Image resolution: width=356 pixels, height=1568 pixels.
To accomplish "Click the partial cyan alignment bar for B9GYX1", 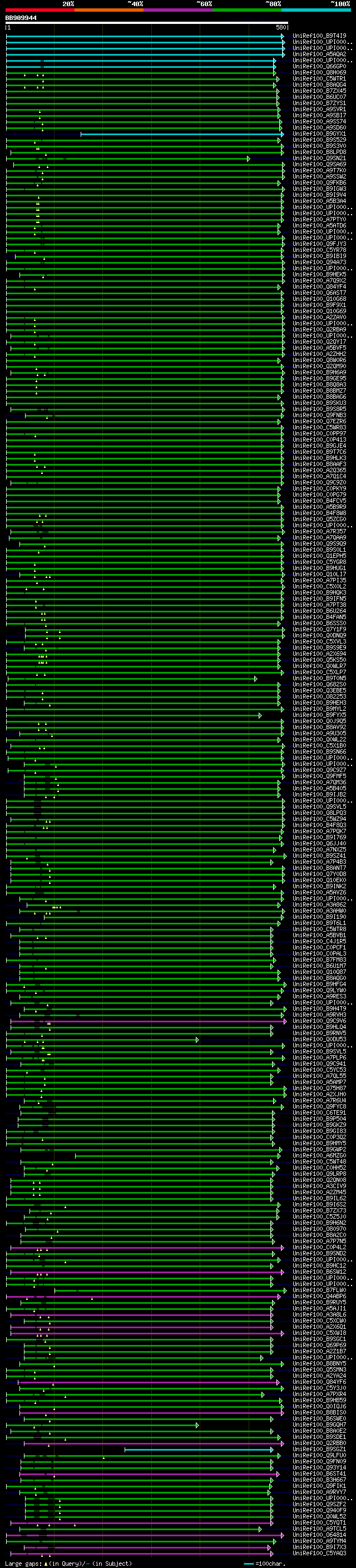I will click(x=182, y=134).
